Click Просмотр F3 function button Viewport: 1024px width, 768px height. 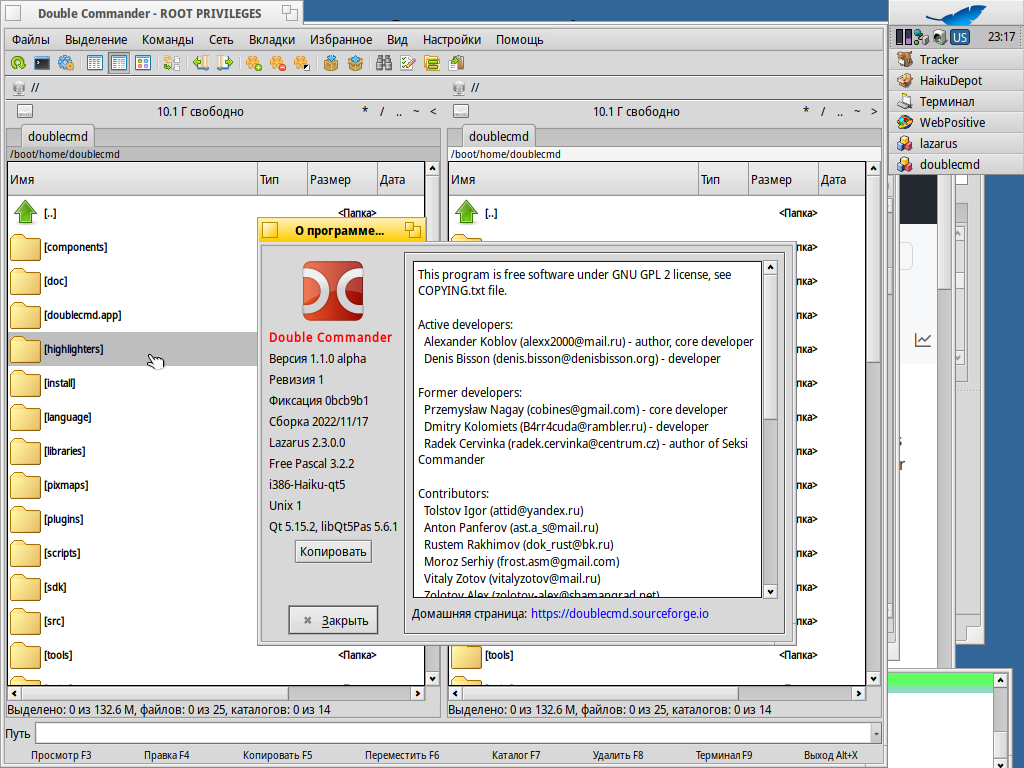[61, 755]
